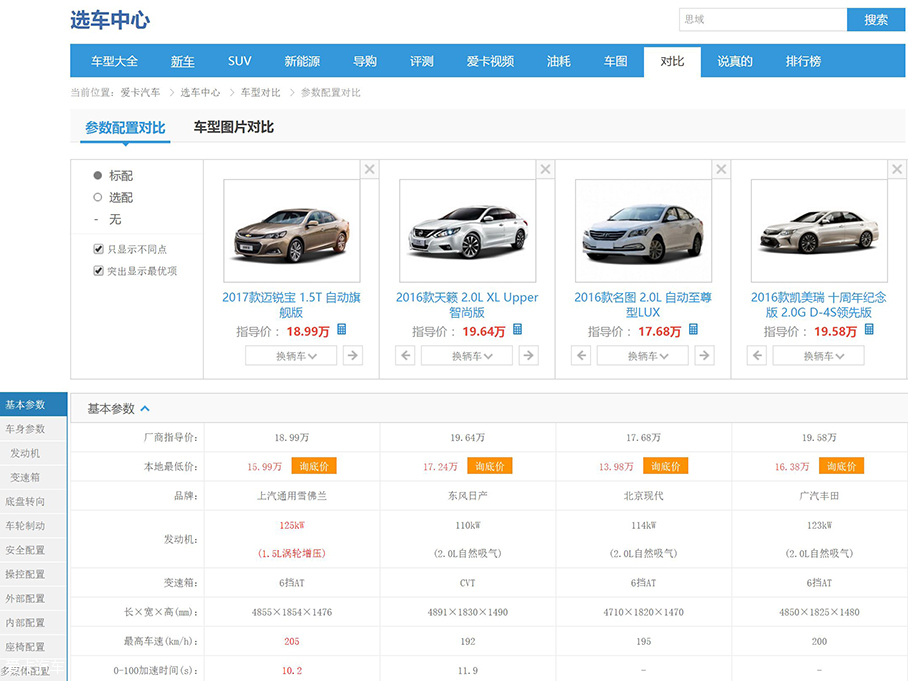Click right arrow under 2016款名图
This screenshot has width=908, height=681.
click(x=704, y=355)
